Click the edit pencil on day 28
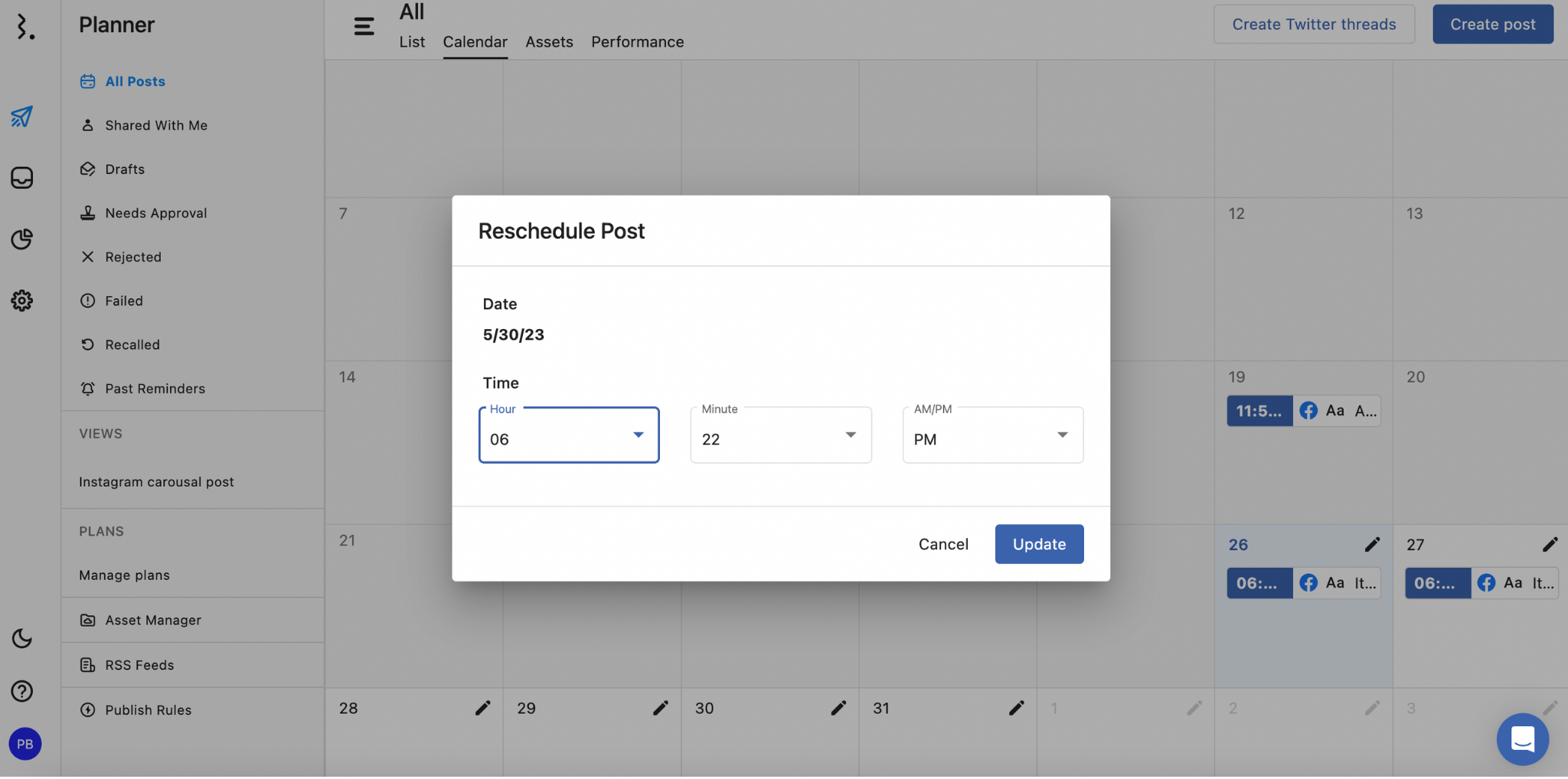1568x779 pixels. pyautogui.click(x=482, y=709)
